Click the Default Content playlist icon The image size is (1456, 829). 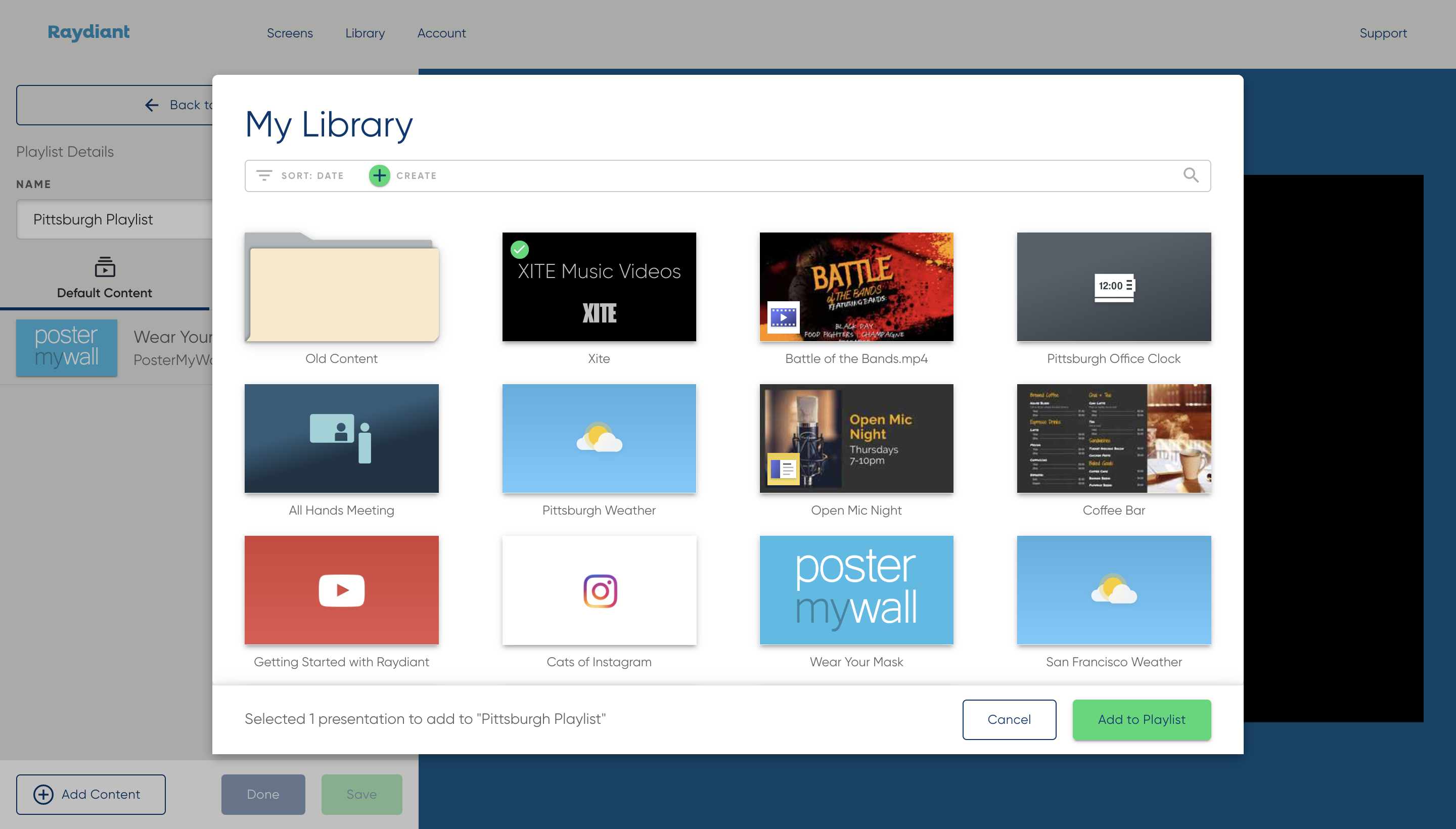(105, 266)
